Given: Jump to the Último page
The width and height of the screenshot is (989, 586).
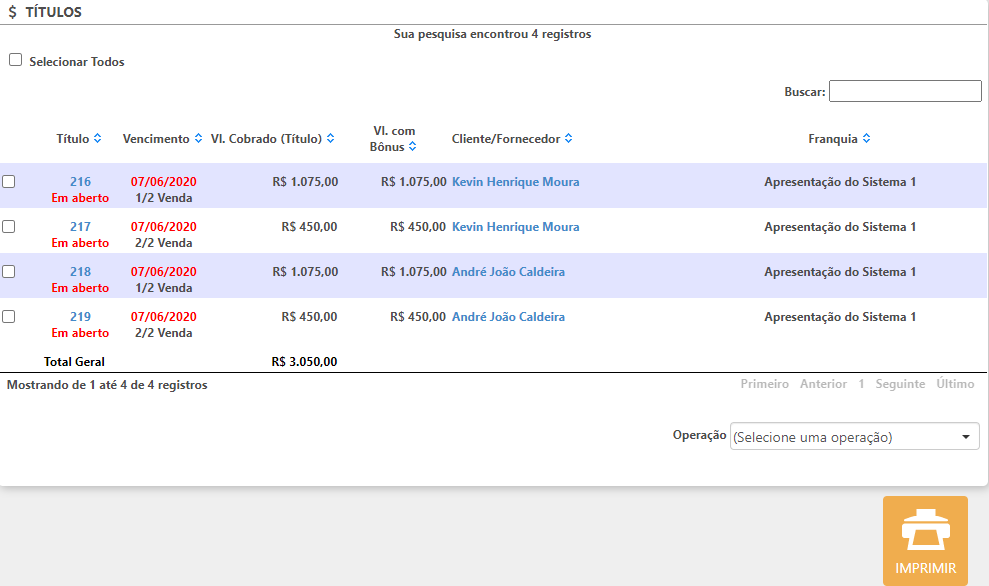Looking at the screenshot, I should tap(955, 384).
